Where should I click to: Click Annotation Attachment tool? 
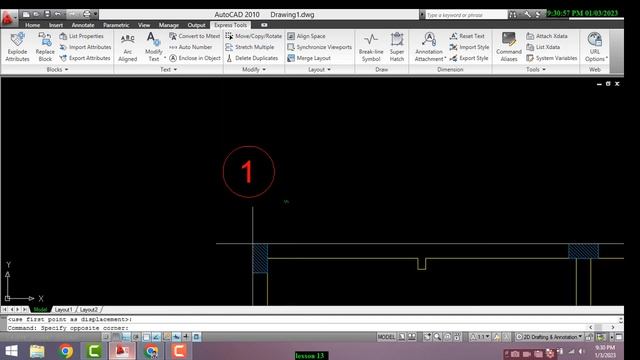point(429,47)
